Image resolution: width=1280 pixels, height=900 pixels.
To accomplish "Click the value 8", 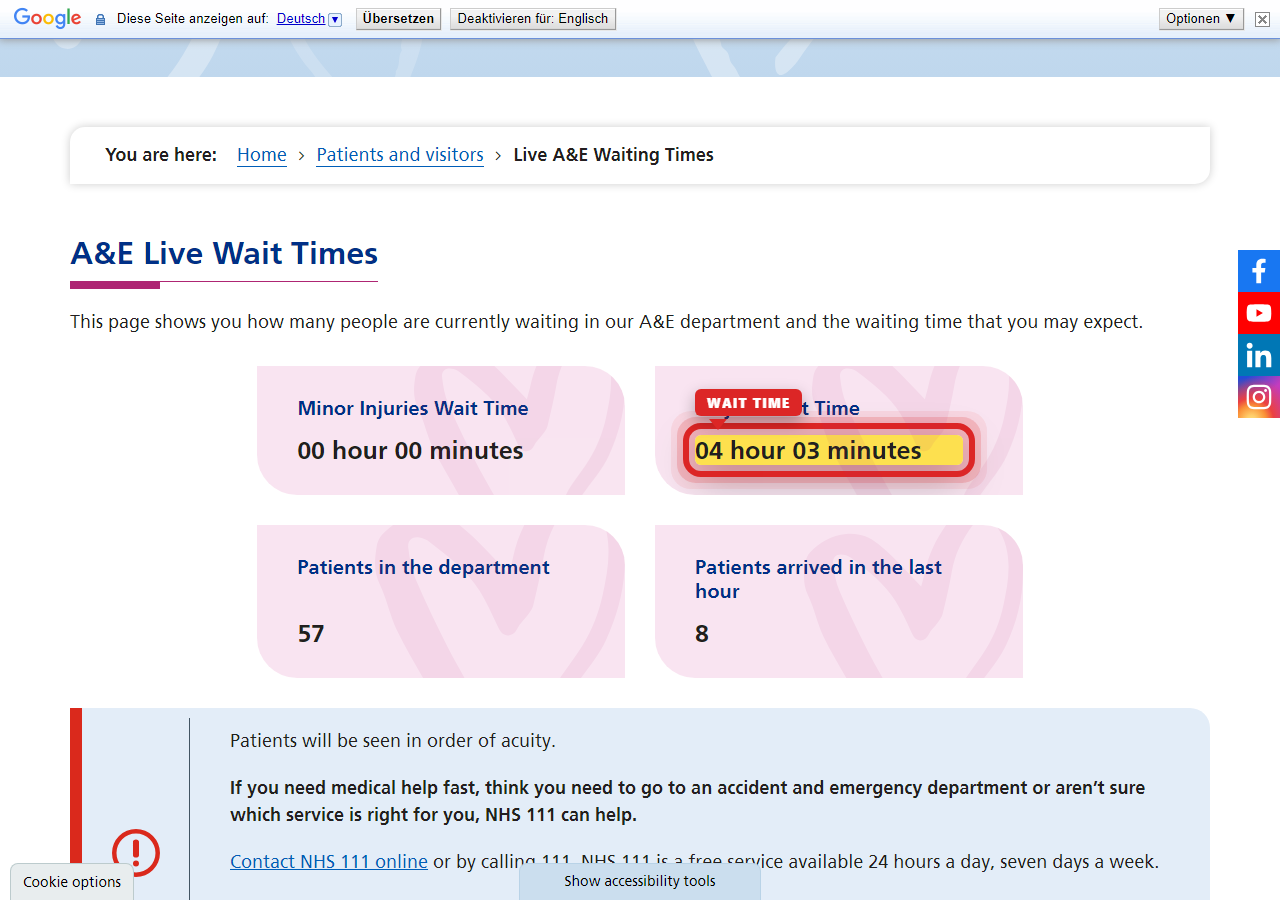I will coord(702,633).
